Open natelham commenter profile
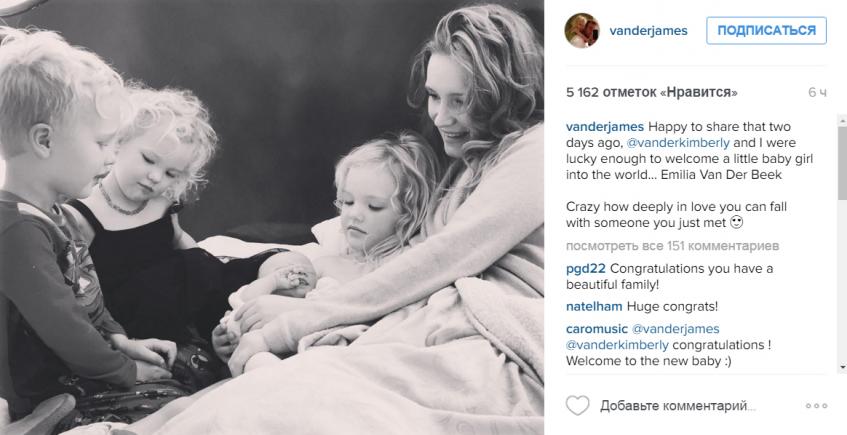This screenshot has height=435, width=847. (x=594, y=307)
